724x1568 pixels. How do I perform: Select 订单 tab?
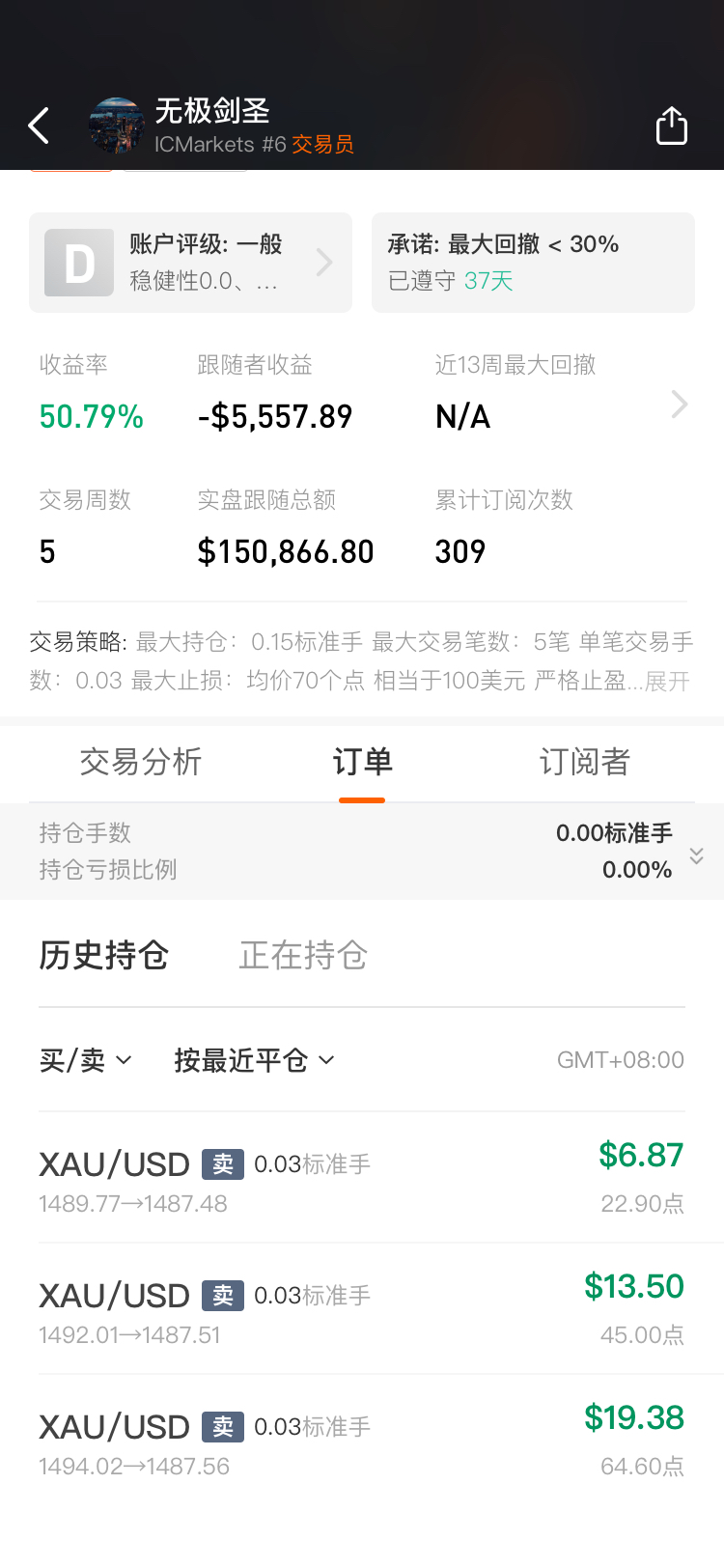coord(362,762)
